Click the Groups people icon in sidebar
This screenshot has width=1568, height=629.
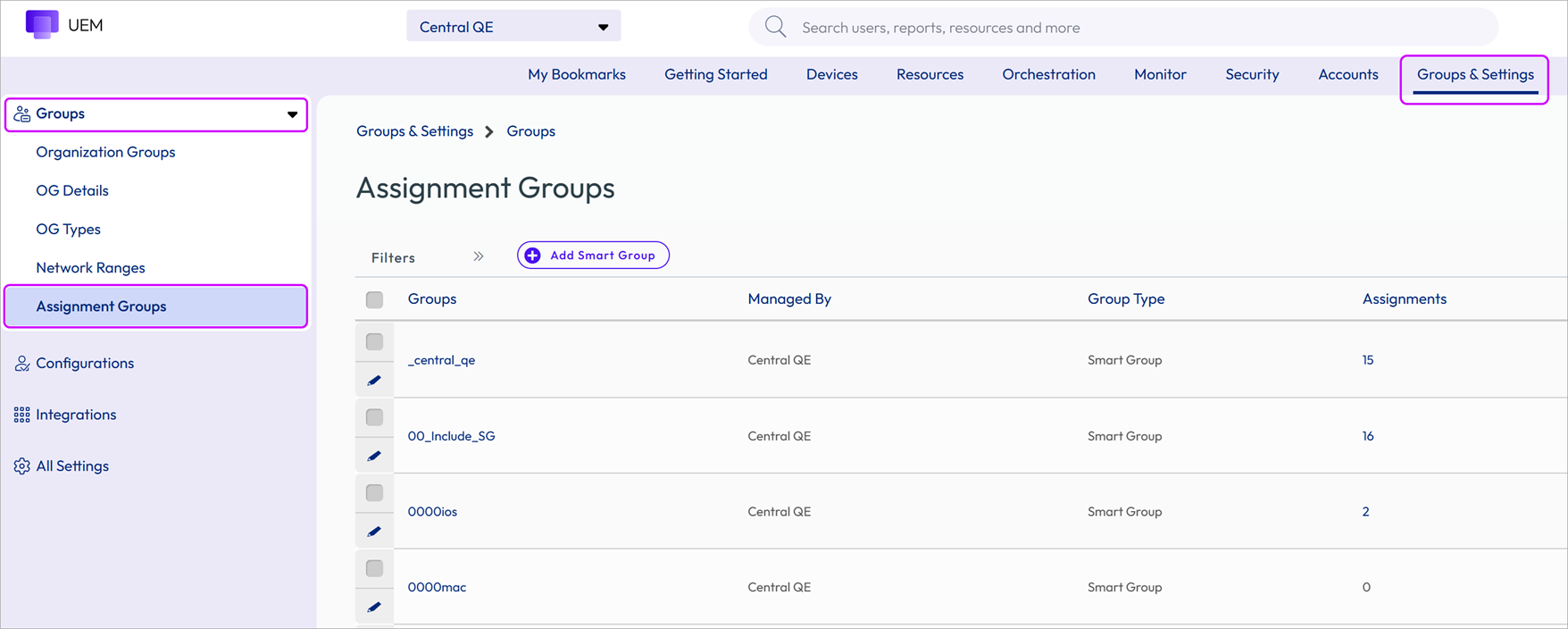pyautogui.click(x=22, y=114)
